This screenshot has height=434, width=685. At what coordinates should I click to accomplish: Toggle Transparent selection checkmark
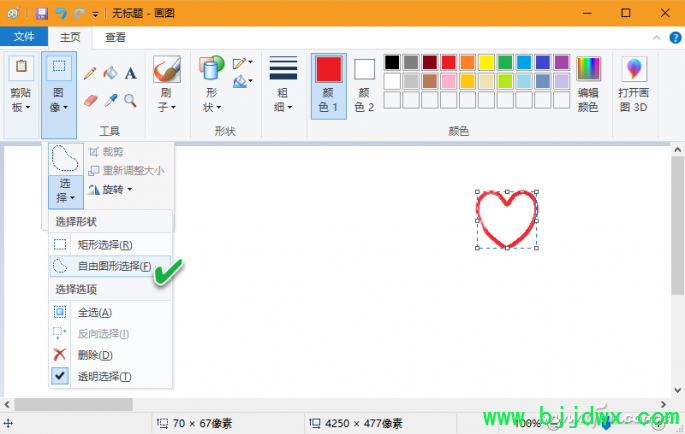tap(60, 376)
